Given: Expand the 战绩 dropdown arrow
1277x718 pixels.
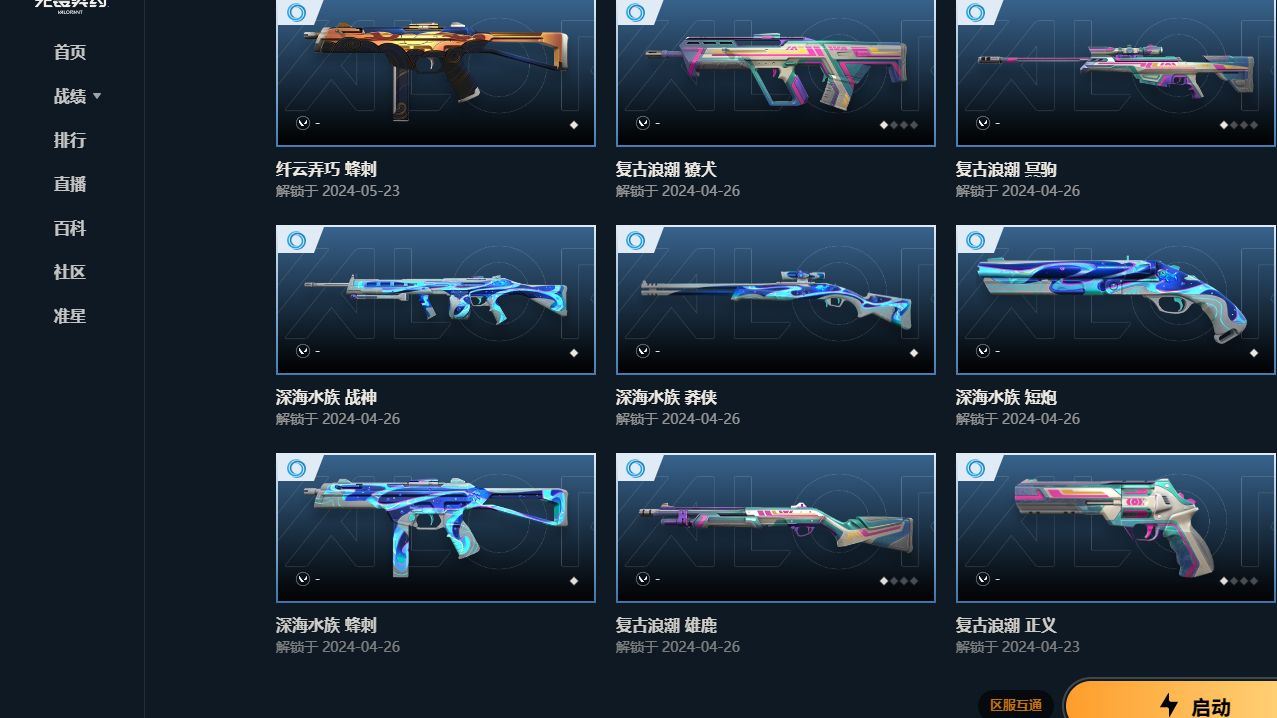Looking at the screenshot, I should click(97, 96).
